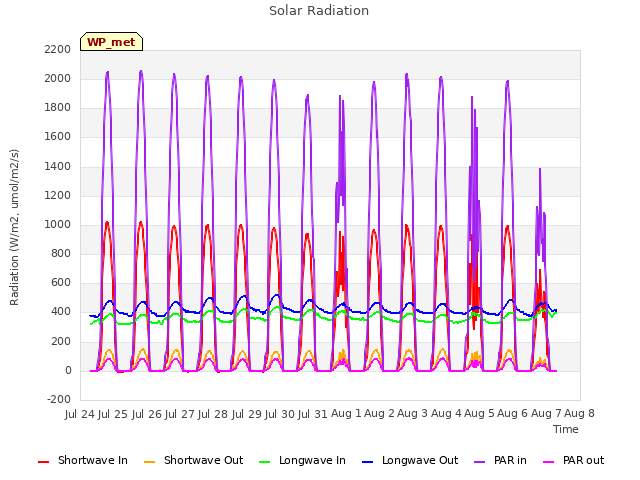Click the Radiation y-axis label
This screenshot has width=640, height=480.
point(14,227)
